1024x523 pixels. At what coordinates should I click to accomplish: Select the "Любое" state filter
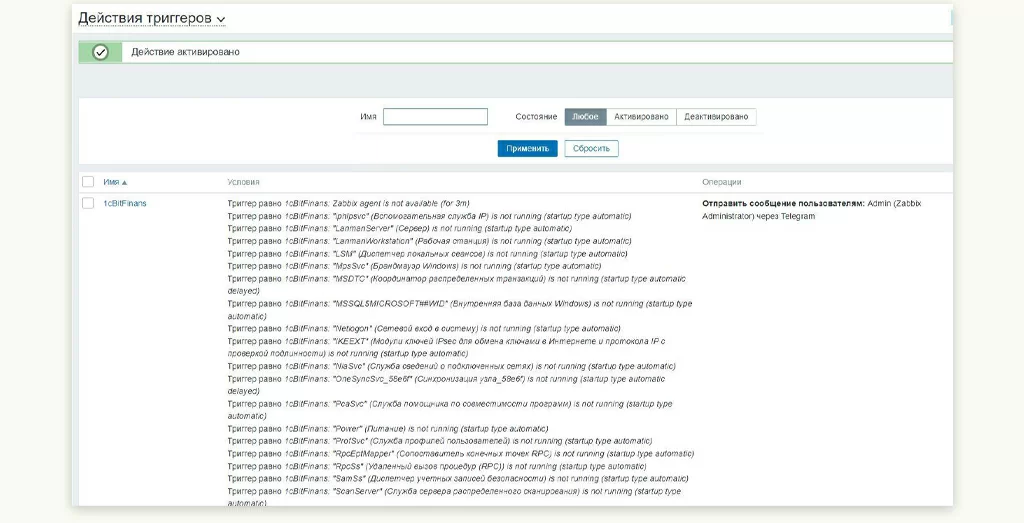(x=585, y=117)
